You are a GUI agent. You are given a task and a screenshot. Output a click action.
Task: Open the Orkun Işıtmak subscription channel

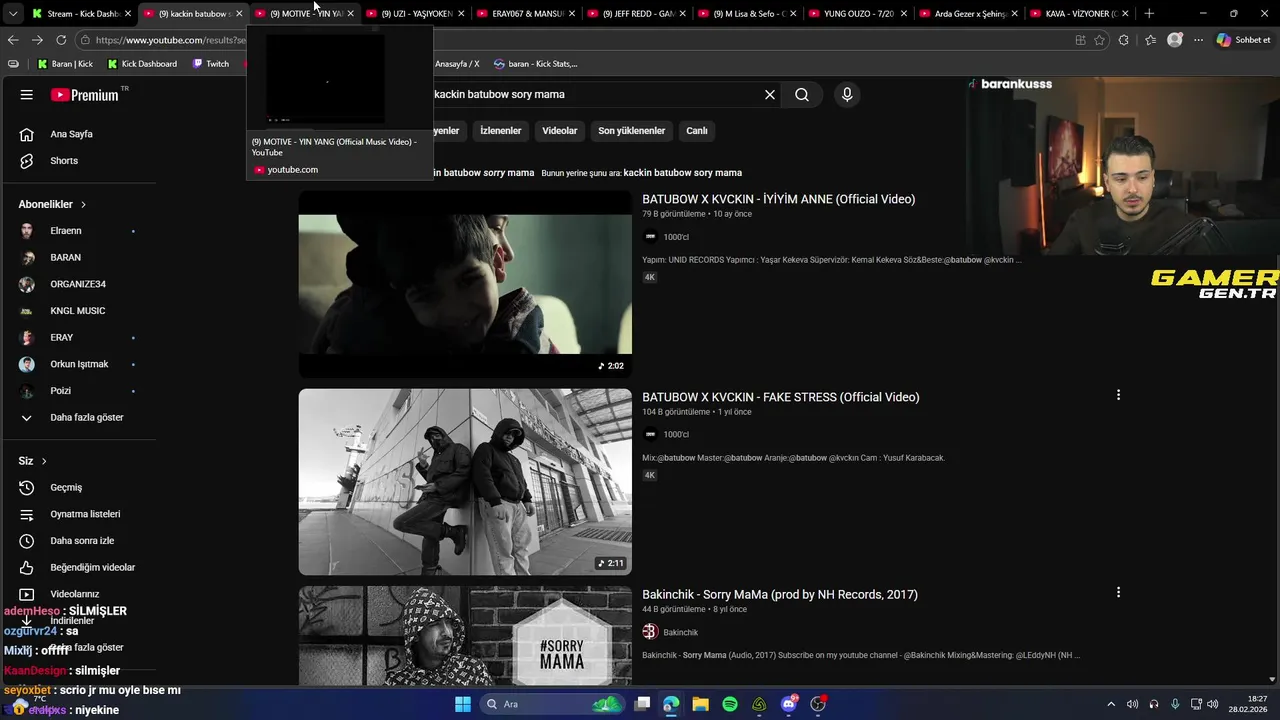(x=78, y=364)
